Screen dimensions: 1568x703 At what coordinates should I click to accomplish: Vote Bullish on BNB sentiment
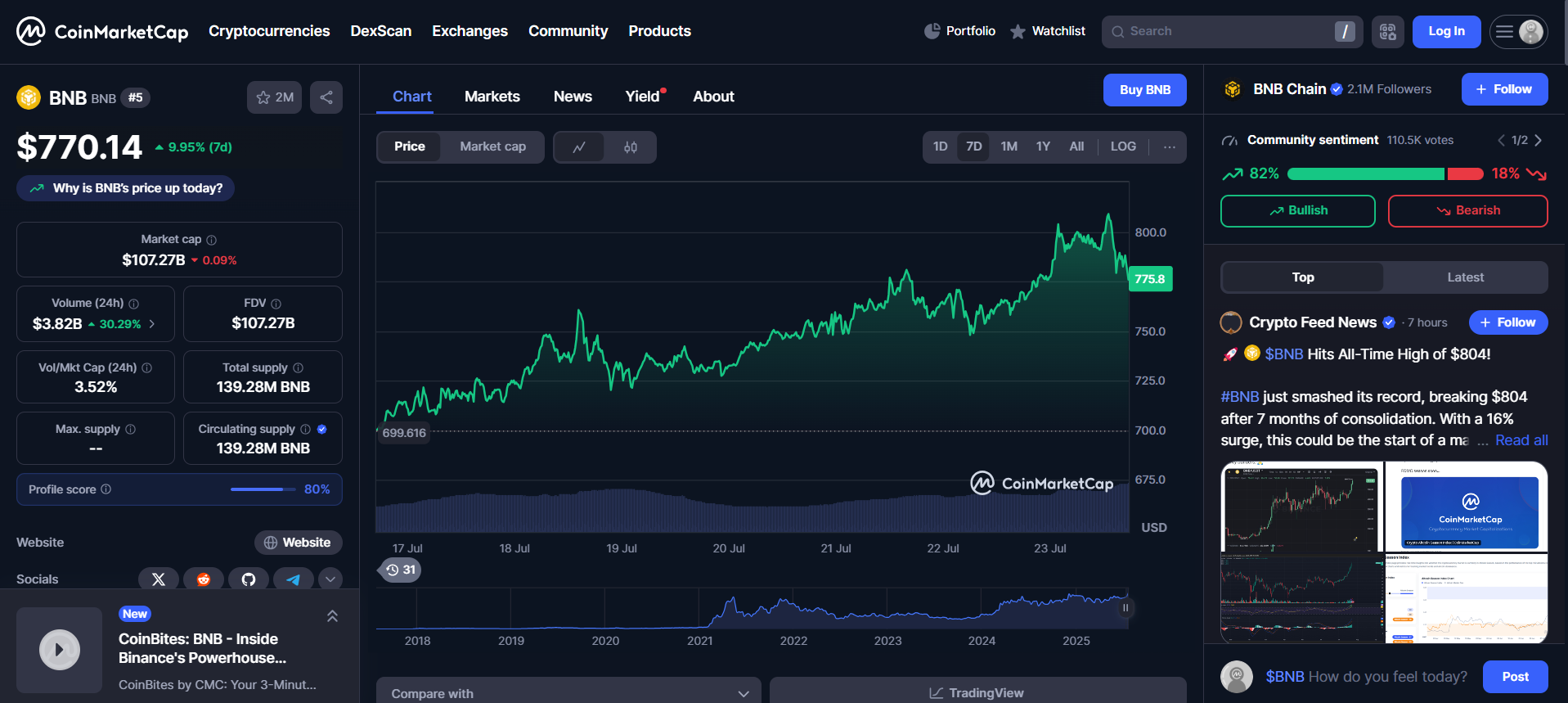[1298, 211]
